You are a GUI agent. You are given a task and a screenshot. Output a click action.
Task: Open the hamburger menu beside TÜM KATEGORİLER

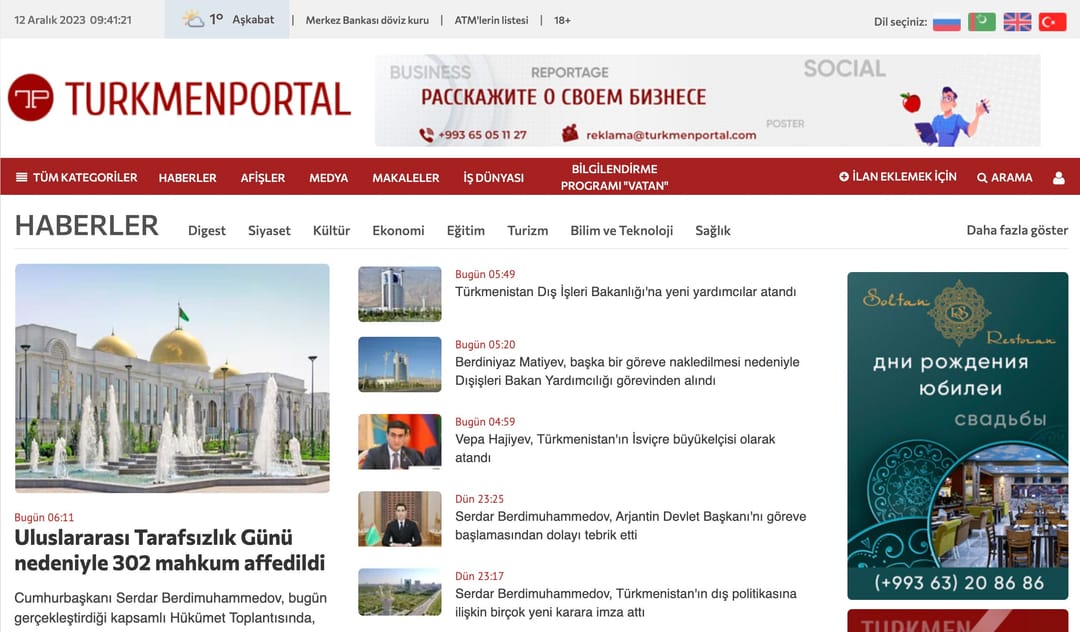point(19,177)
